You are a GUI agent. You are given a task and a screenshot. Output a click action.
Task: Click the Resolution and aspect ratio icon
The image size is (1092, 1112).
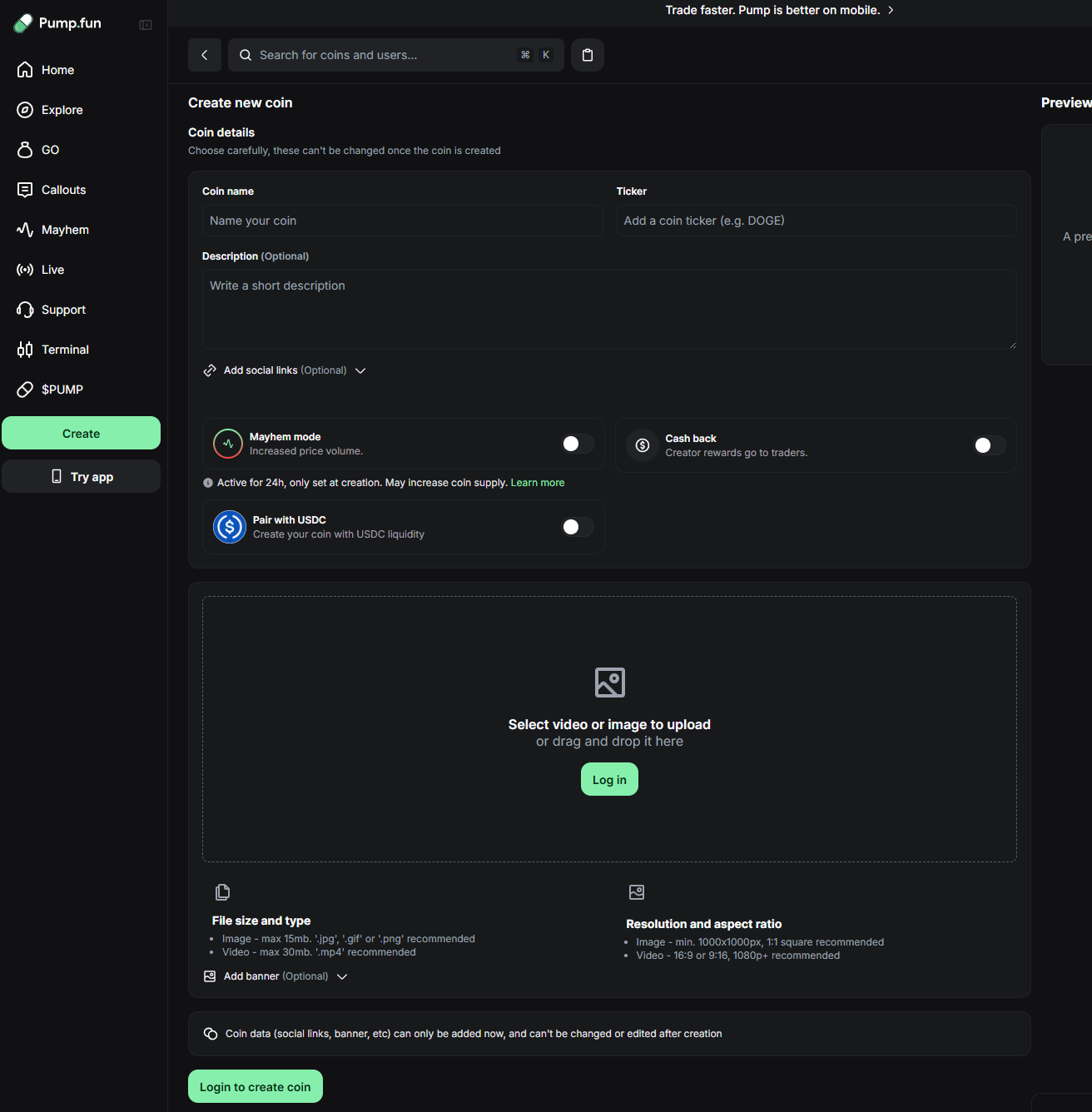click(x=637, y=892)
